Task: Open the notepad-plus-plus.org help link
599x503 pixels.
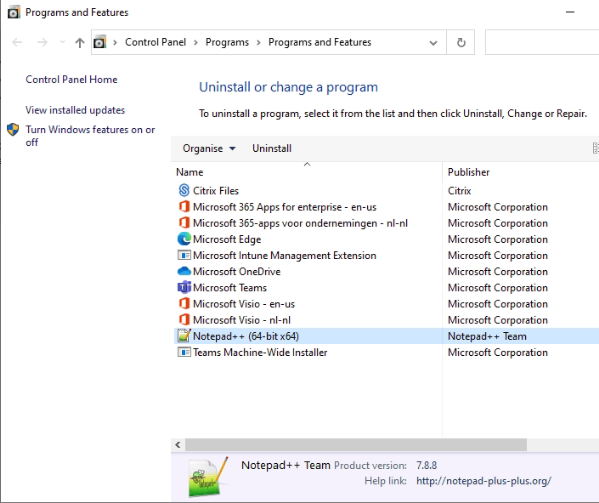Action: tap(484, 480)
